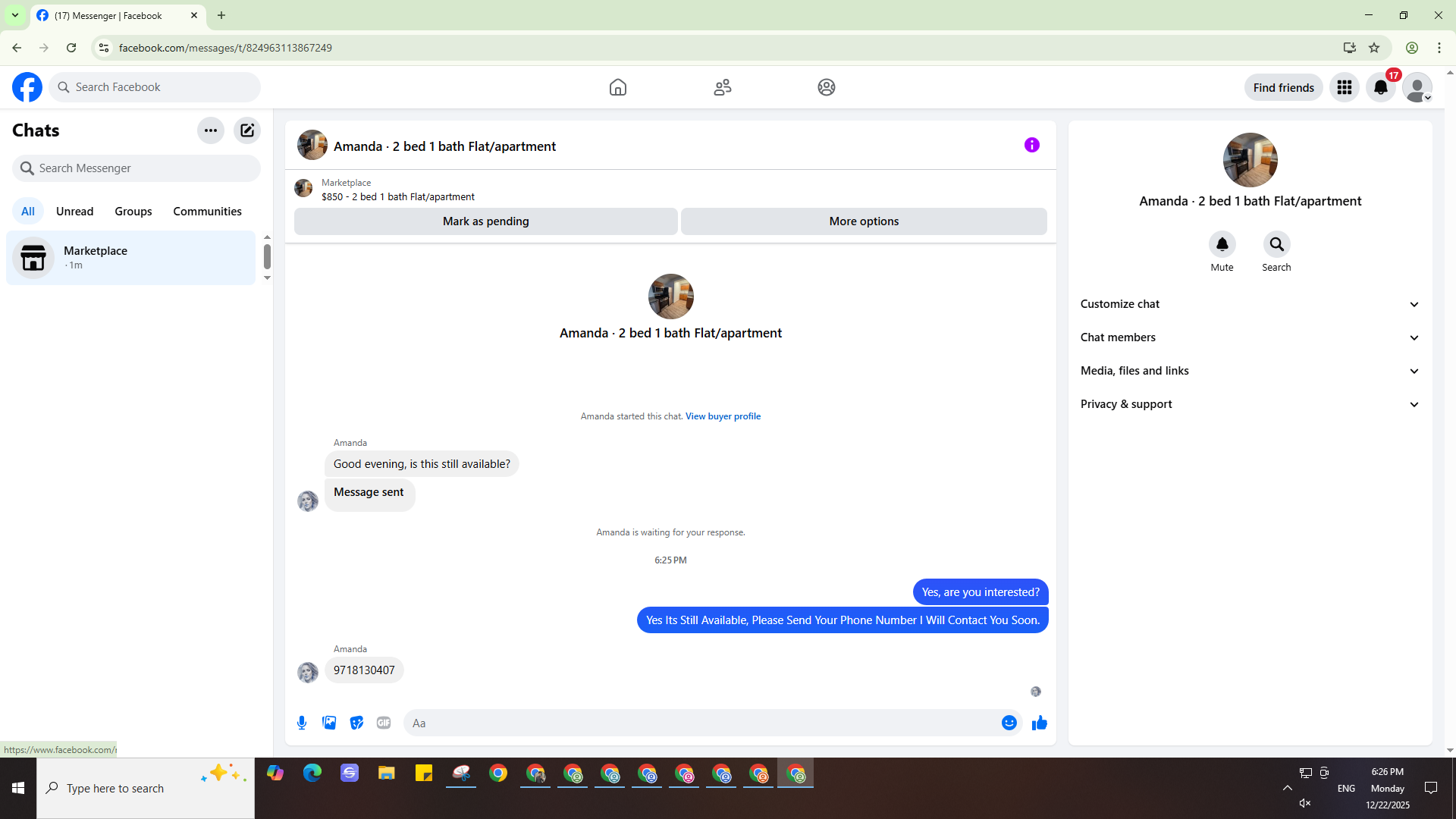The image size is (1456, 819).
Task: Open the Facebook notifications bell
Action: (x=1380, y=88)
